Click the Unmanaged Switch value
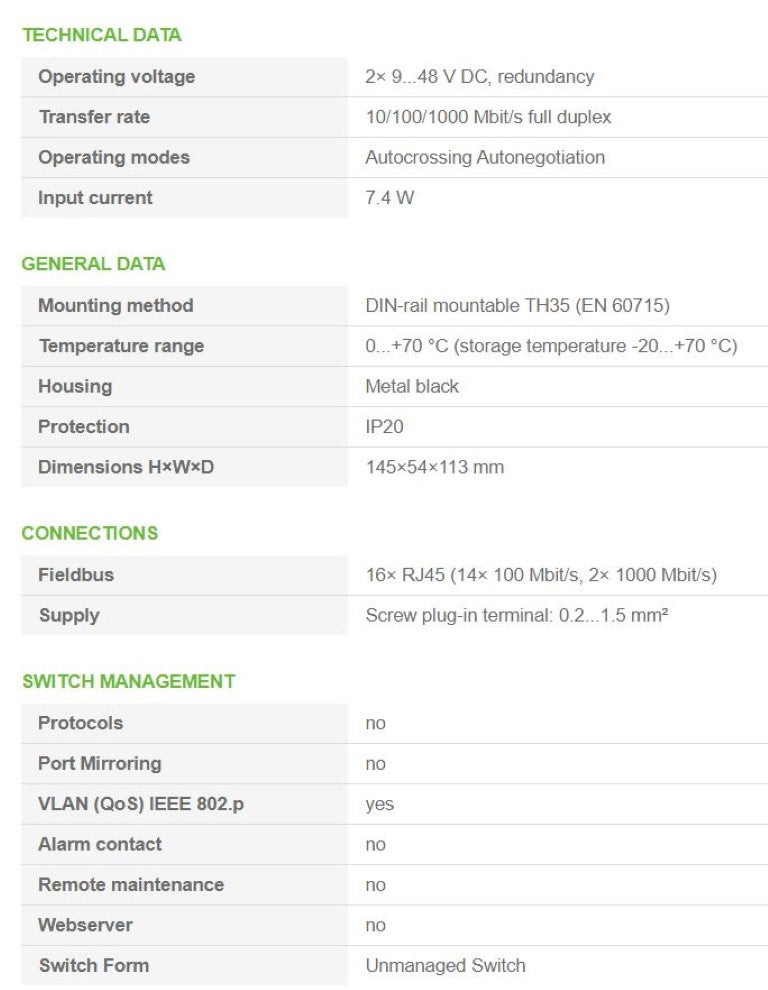This screenshot has height=990, width=768. point(445,965)
